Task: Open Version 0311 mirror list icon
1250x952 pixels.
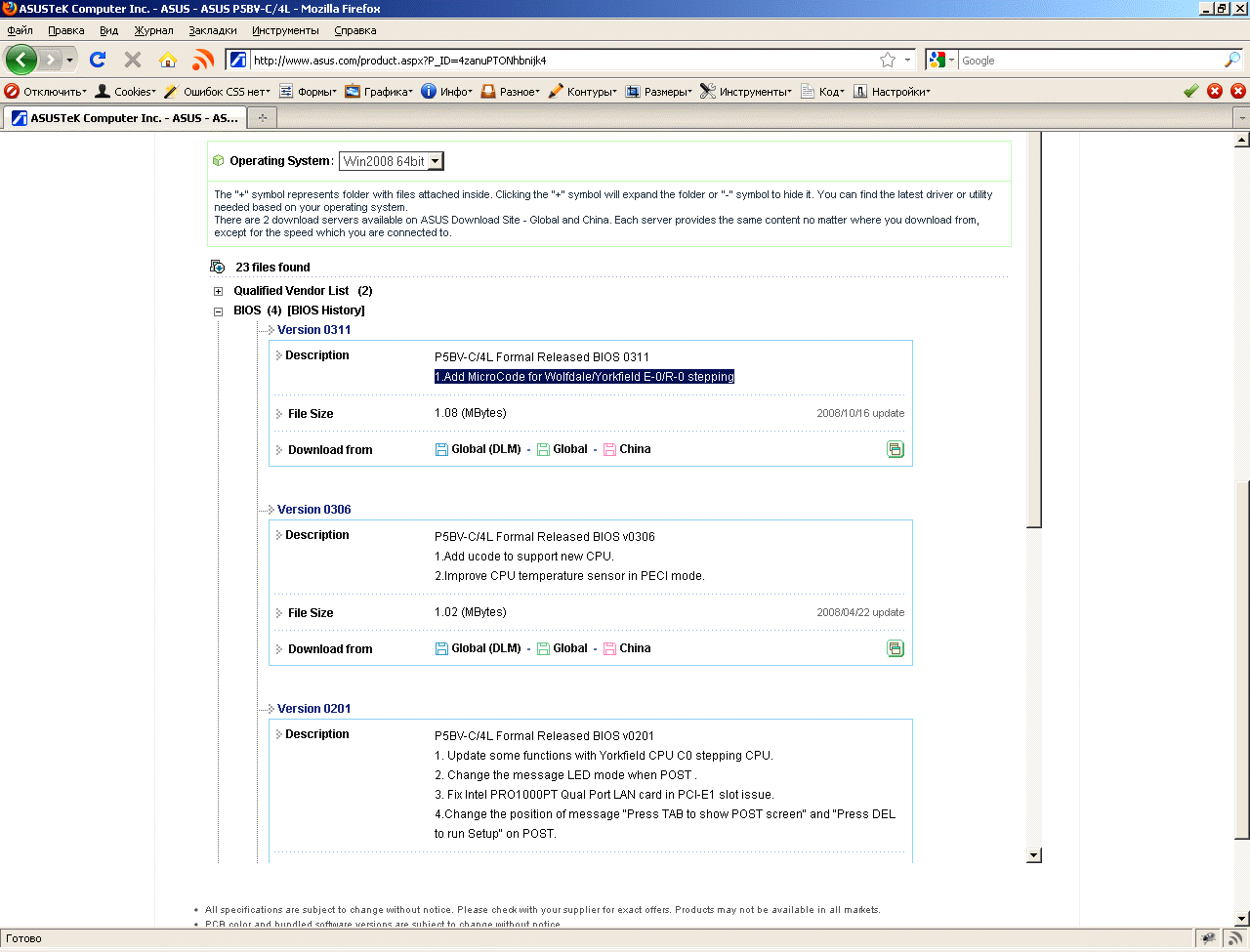Action: [896, 449]
